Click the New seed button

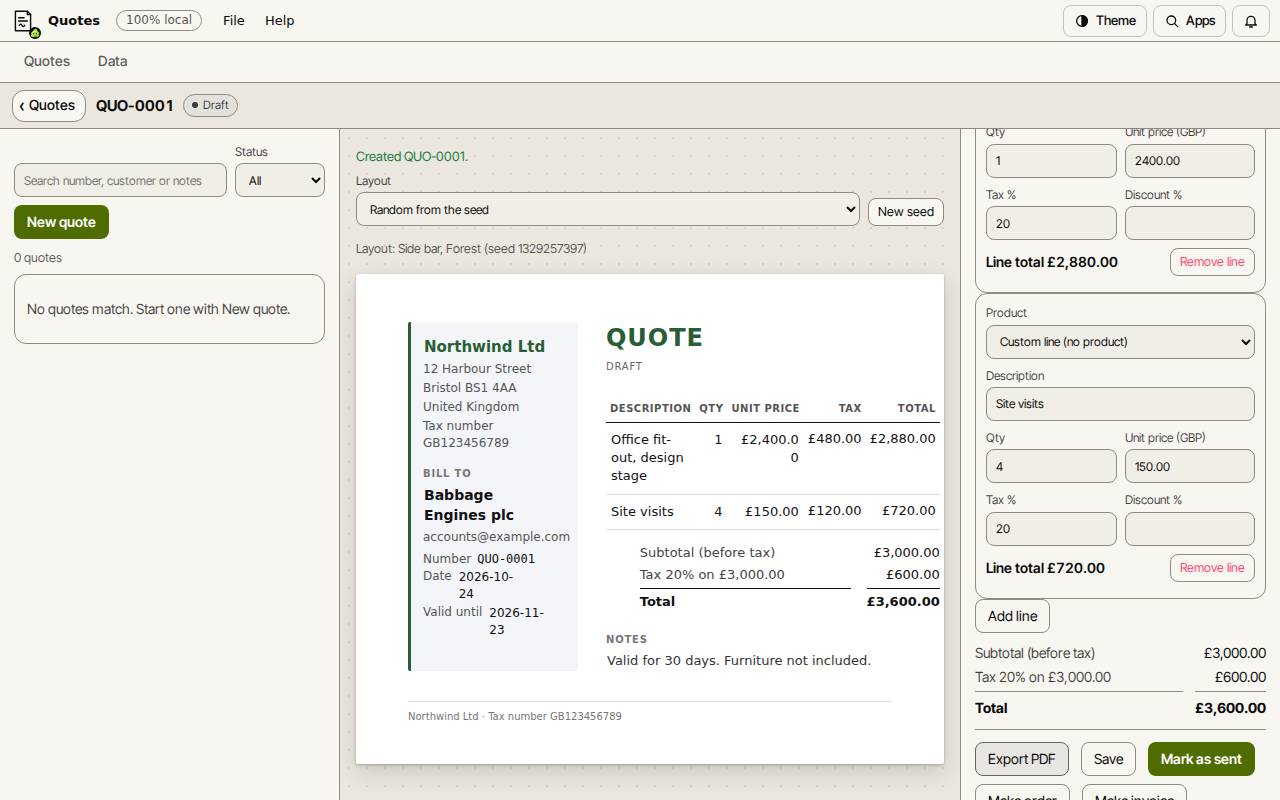[x=905, y=212]
